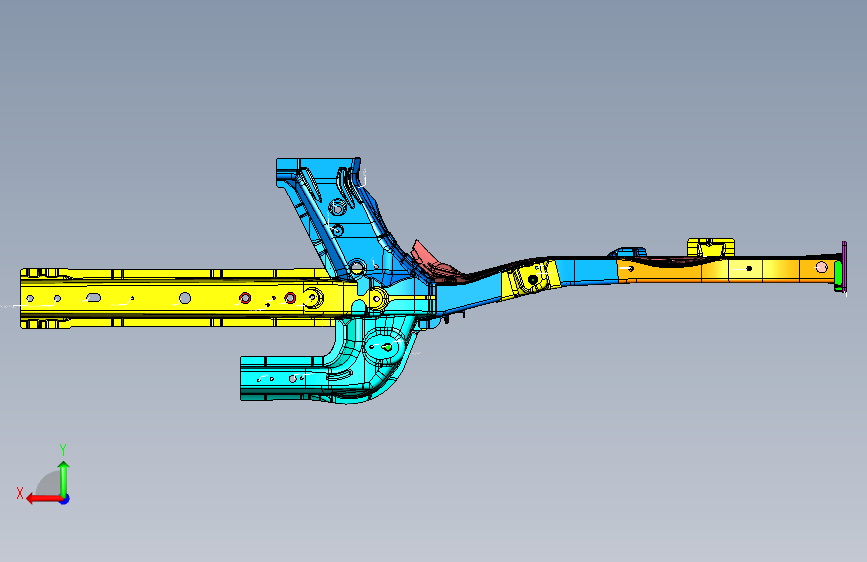Click the left red-ringed hole on the yellow rail

[x=245, y=299]
